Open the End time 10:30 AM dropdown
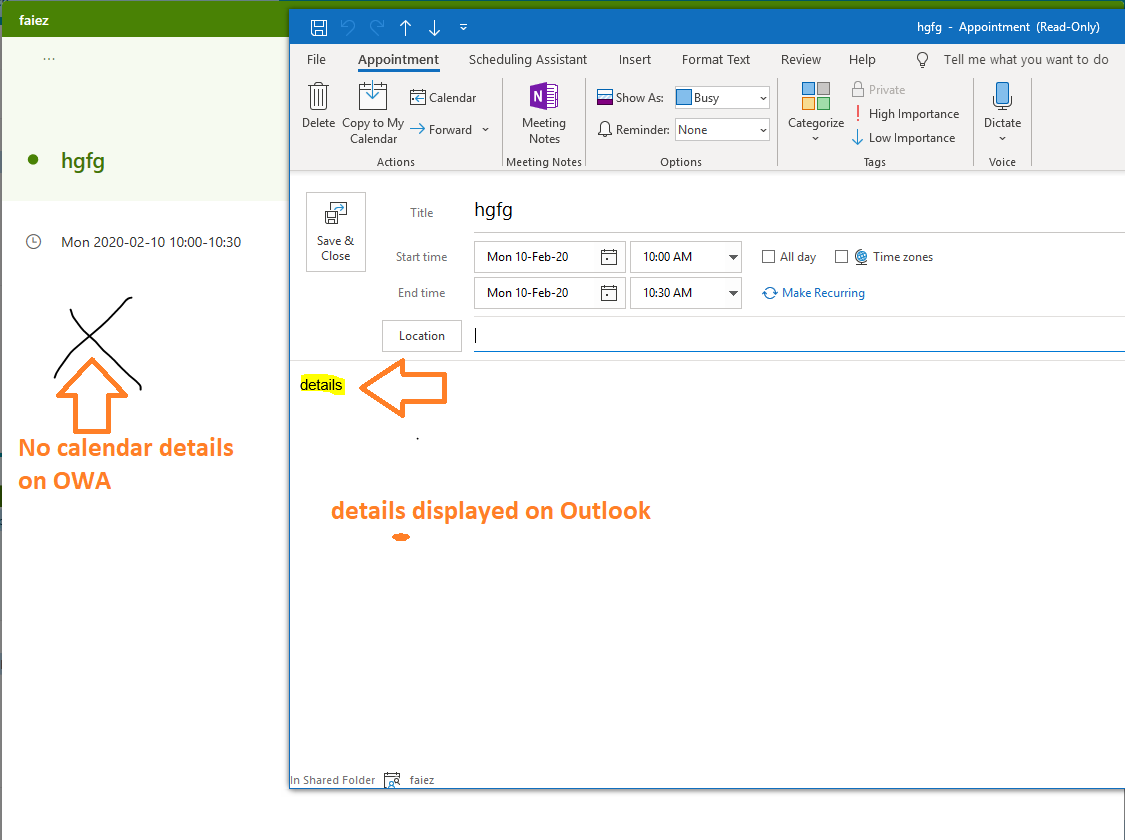Screen dimensions: 1125x840 pyautogui.click(x=732, y=292)
